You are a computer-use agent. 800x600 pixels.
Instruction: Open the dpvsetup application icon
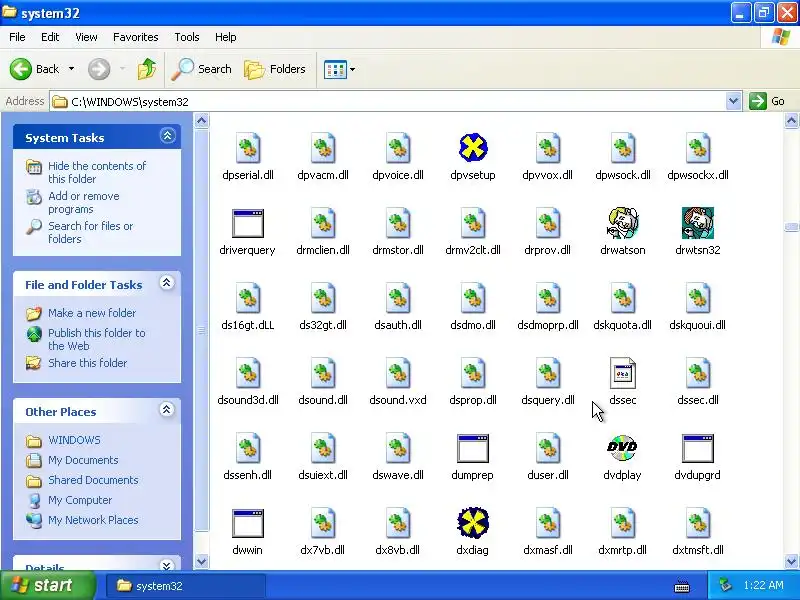click(472, 148)
